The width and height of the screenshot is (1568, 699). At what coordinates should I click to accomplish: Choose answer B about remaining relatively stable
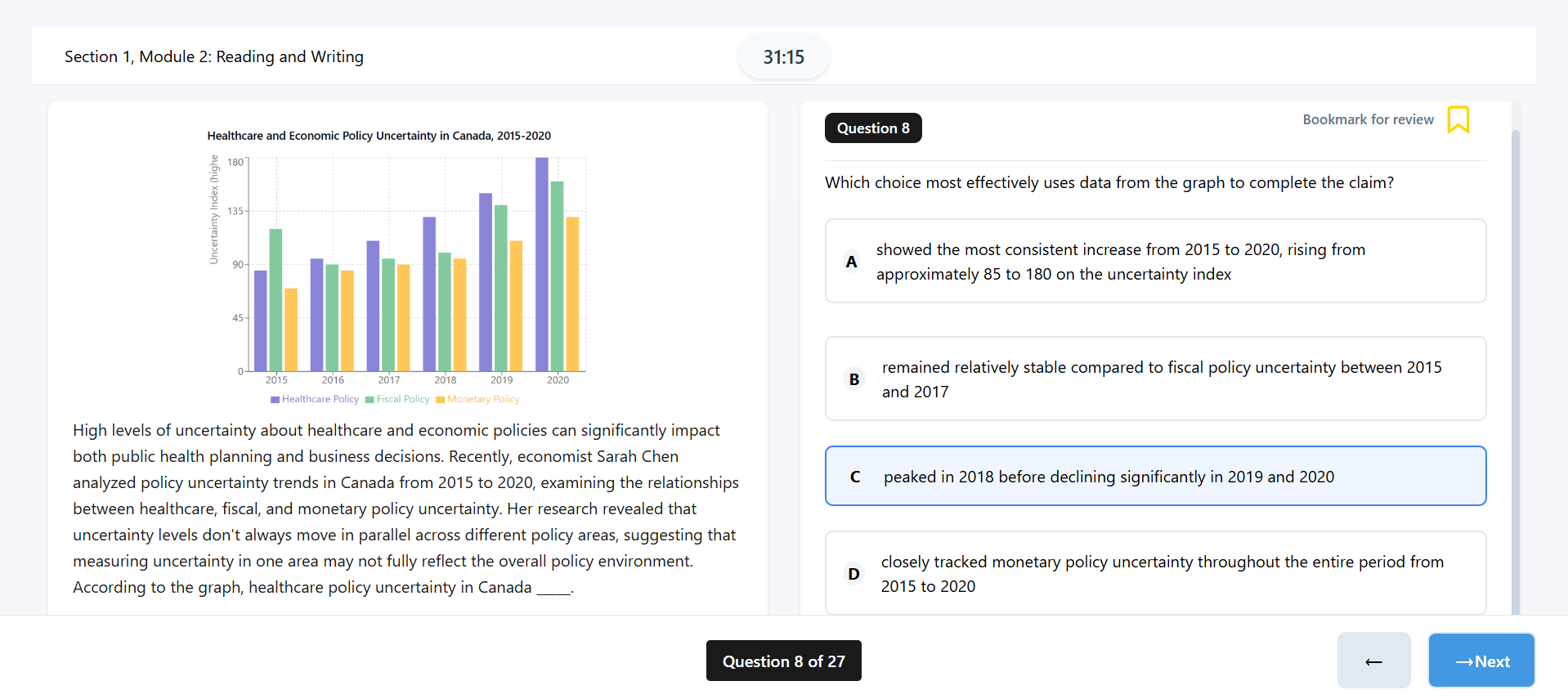pos(1154,379)
